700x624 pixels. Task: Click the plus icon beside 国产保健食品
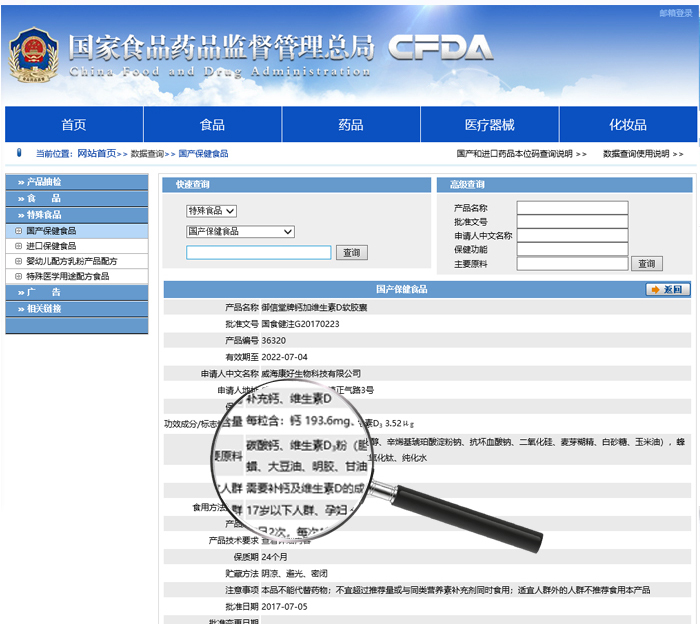pyautogui.click(x=18, y=231)
